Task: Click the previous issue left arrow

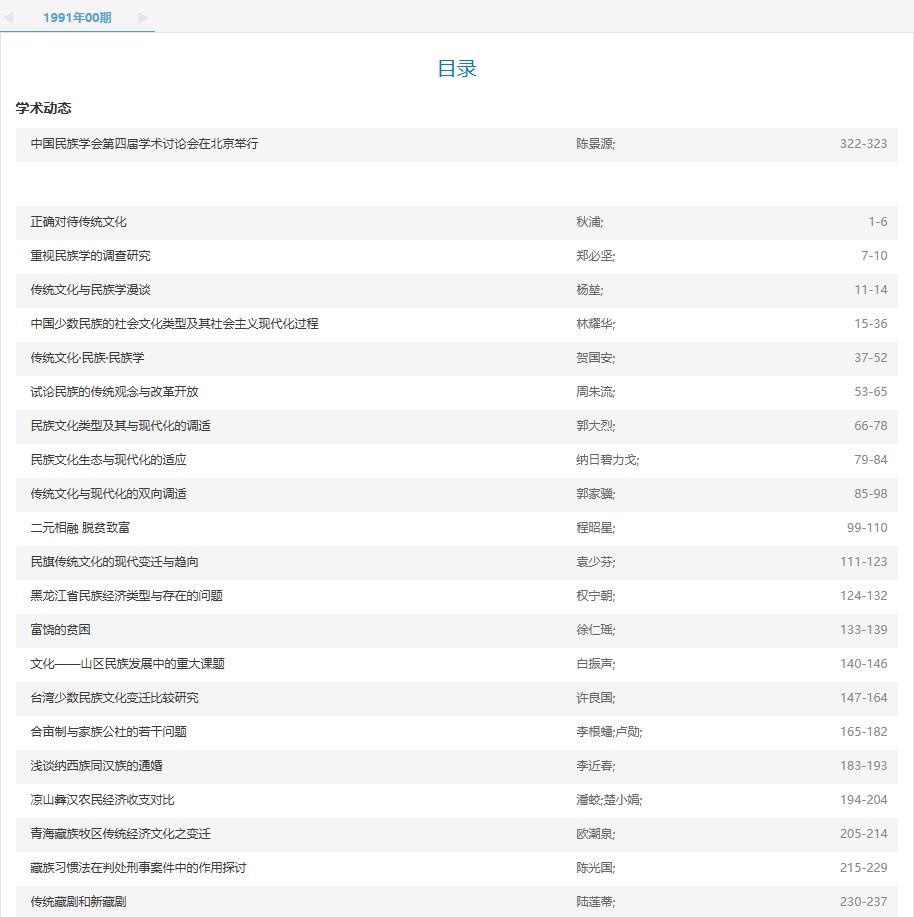Action: [x=8, y=18]
